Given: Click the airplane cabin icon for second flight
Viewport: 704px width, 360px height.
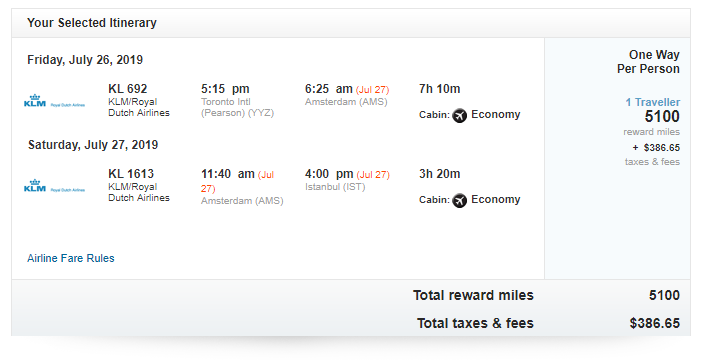Looking at the screenshot, I should click(x=459, y=200).
